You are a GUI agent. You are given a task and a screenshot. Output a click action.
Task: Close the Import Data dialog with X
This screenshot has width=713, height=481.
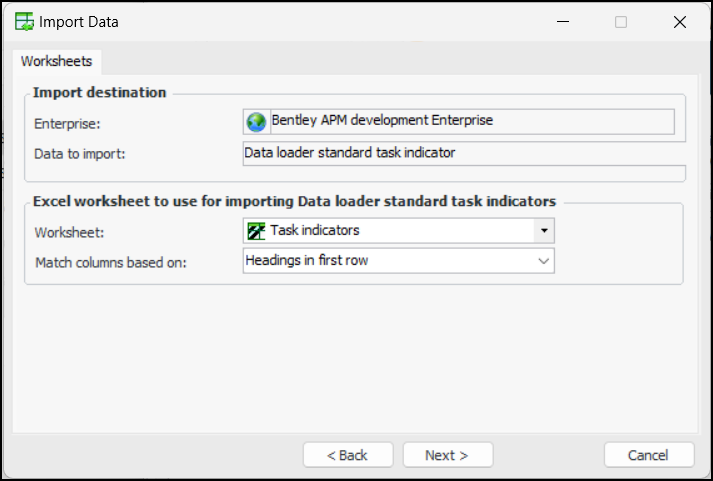tap(680, 21)
